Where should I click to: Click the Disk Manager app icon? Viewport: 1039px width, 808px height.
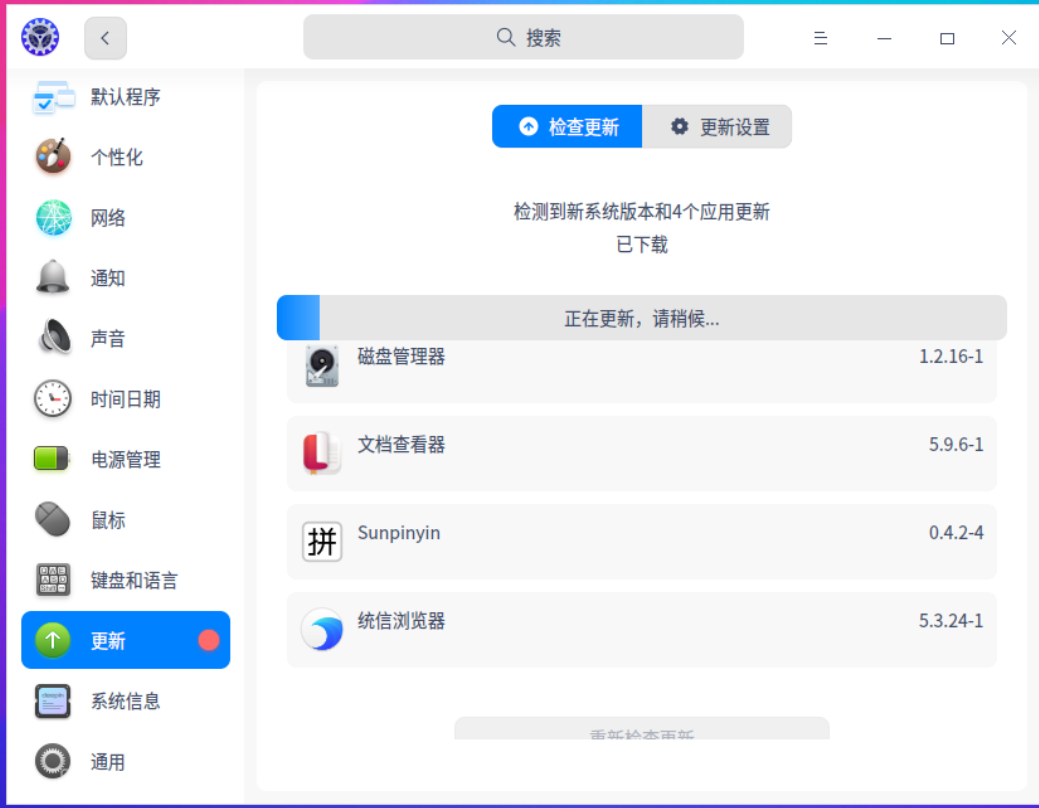click(x=322, y=366)
